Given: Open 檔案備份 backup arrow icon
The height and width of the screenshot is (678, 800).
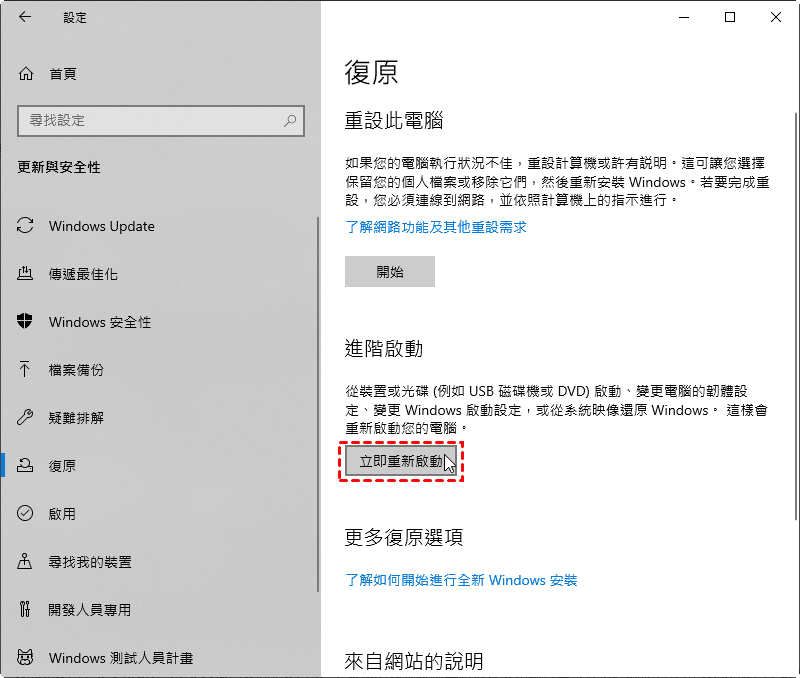Looking at the screenshot, I should coord(24,369).
